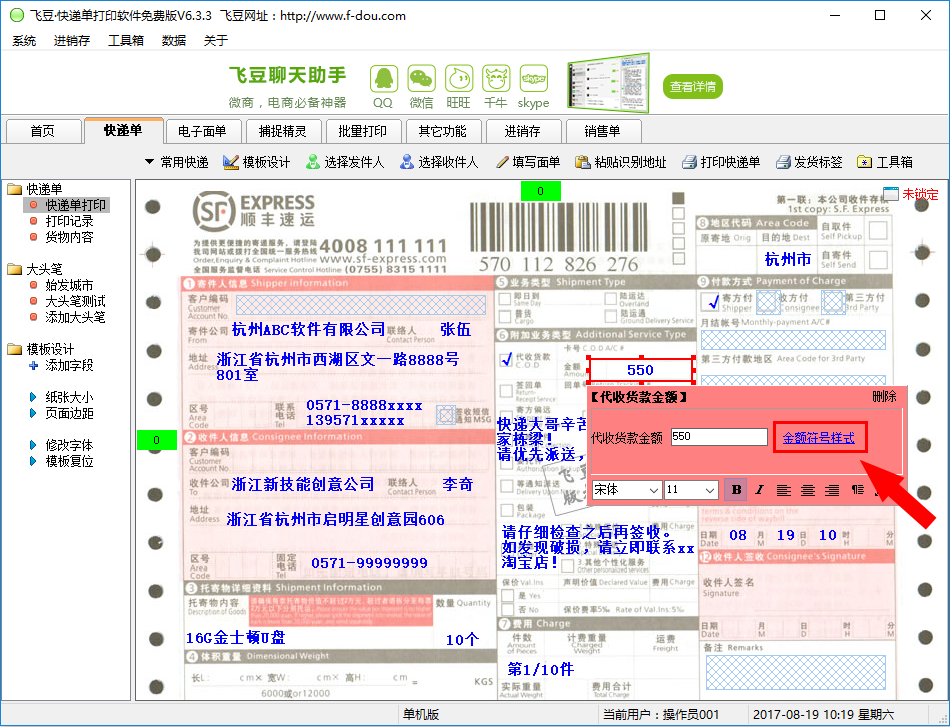
Task: Align field text right
Action: [832, 490]
